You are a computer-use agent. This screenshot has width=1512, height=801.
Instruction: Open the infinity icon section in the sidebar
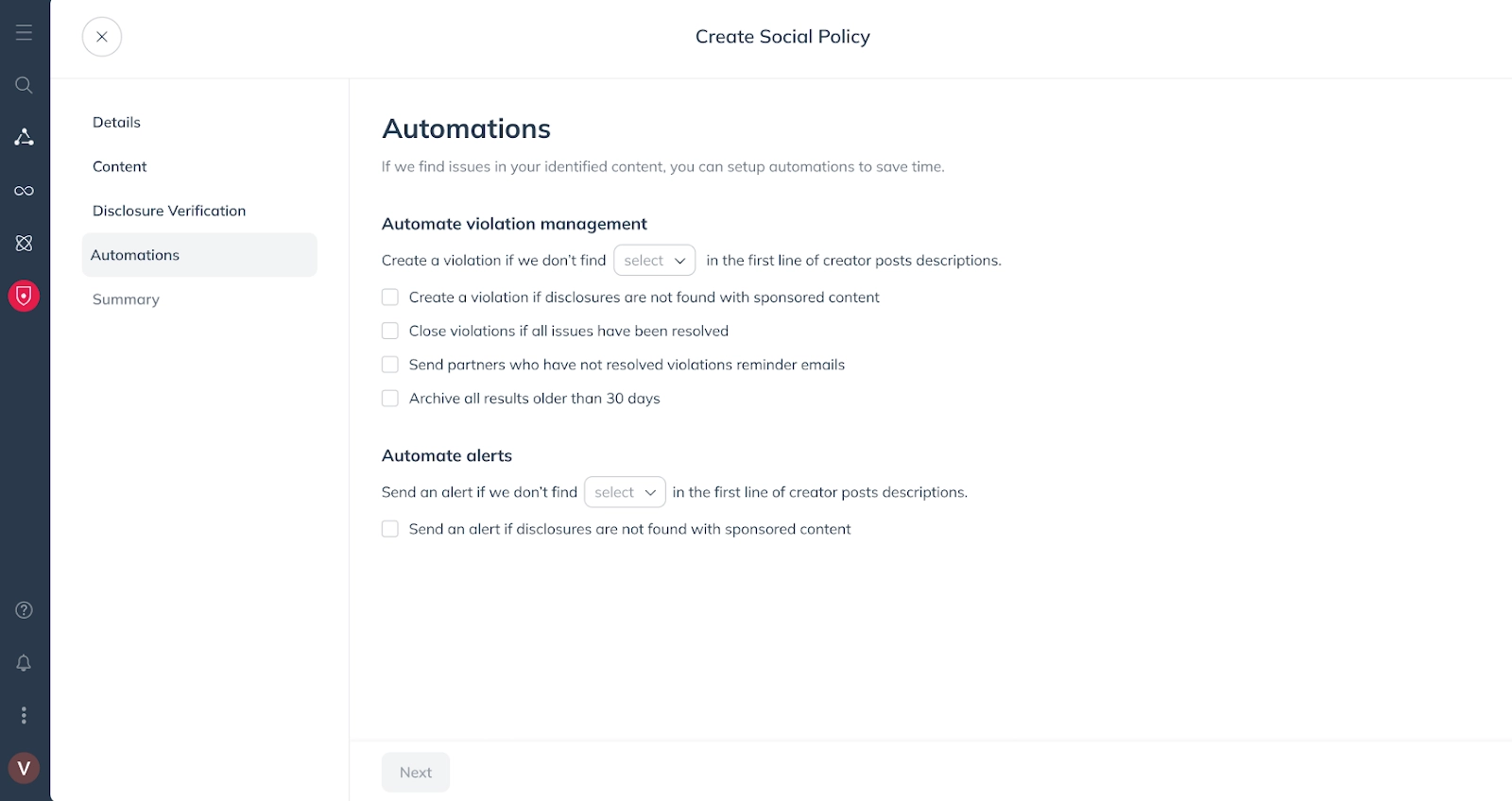coord(24,190)
